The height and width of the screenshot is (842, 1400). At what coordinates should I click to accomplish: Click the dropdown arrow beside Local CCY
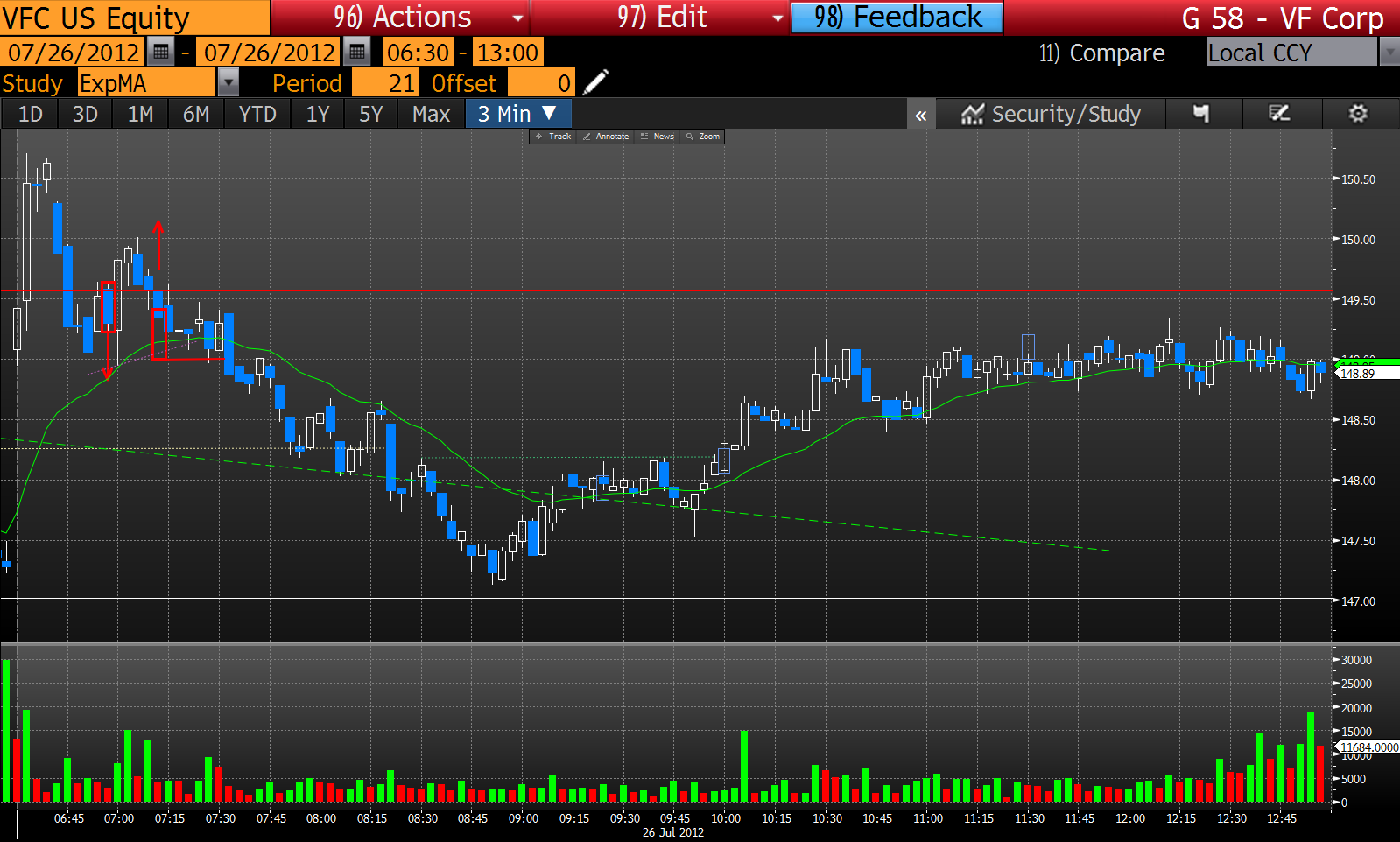coord(1389,53)
